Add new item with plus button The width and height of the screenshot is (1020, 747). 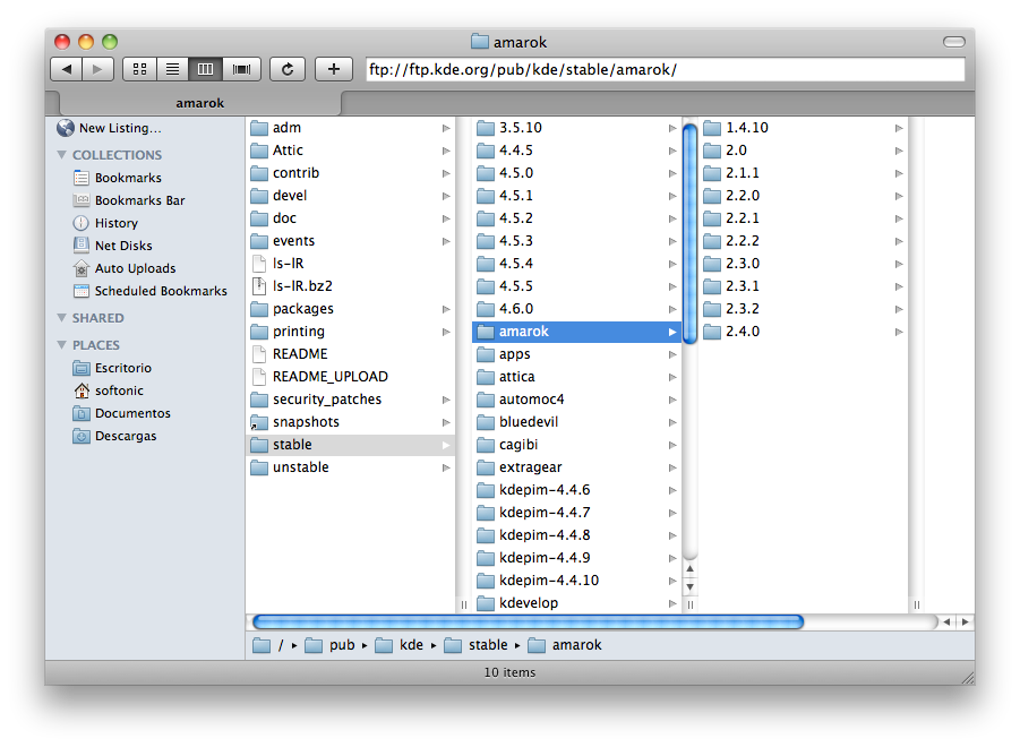coord(334,69)
